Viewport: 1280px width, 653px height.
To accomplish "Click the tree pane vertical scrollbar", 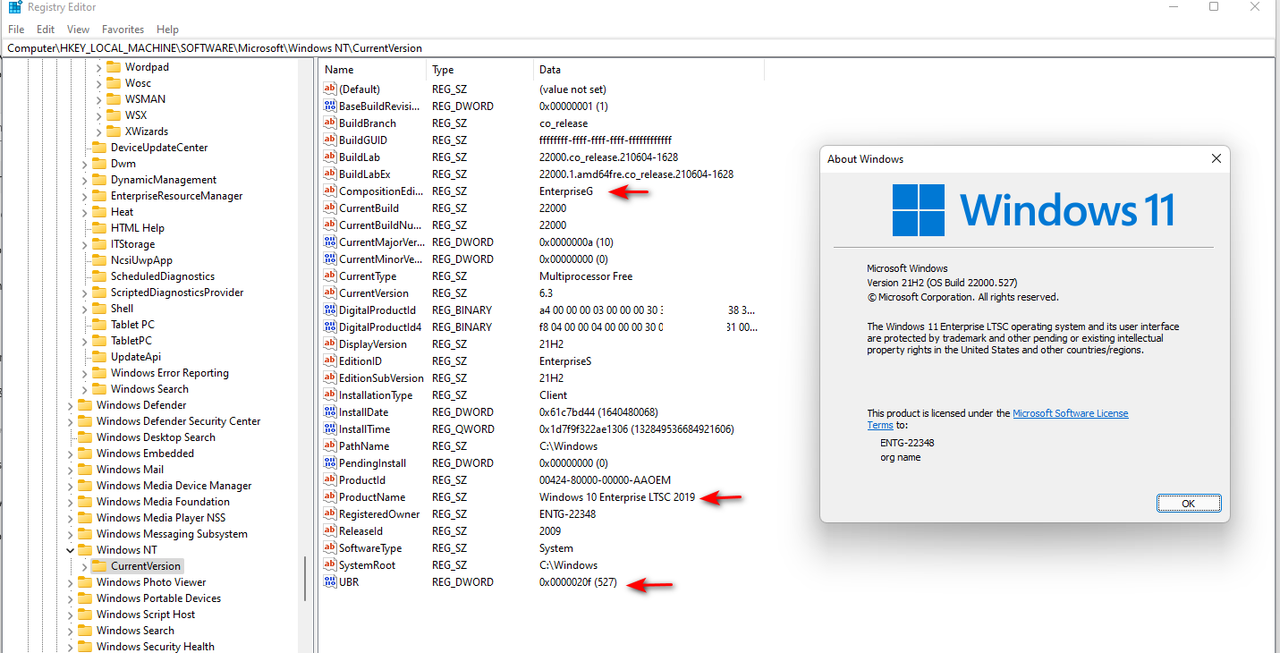I will tap(306, 578).
